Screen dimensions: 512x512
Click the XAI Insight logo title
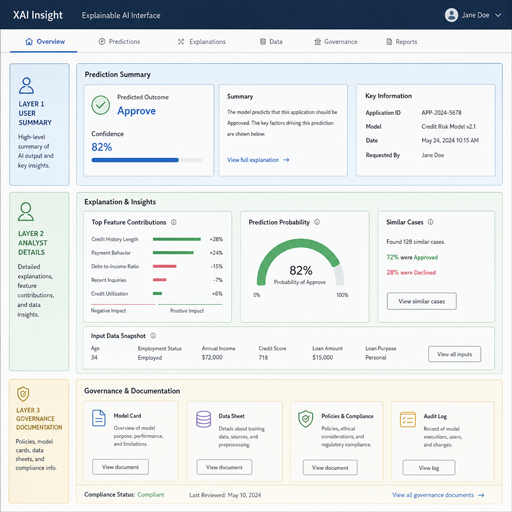coord(38,15)
